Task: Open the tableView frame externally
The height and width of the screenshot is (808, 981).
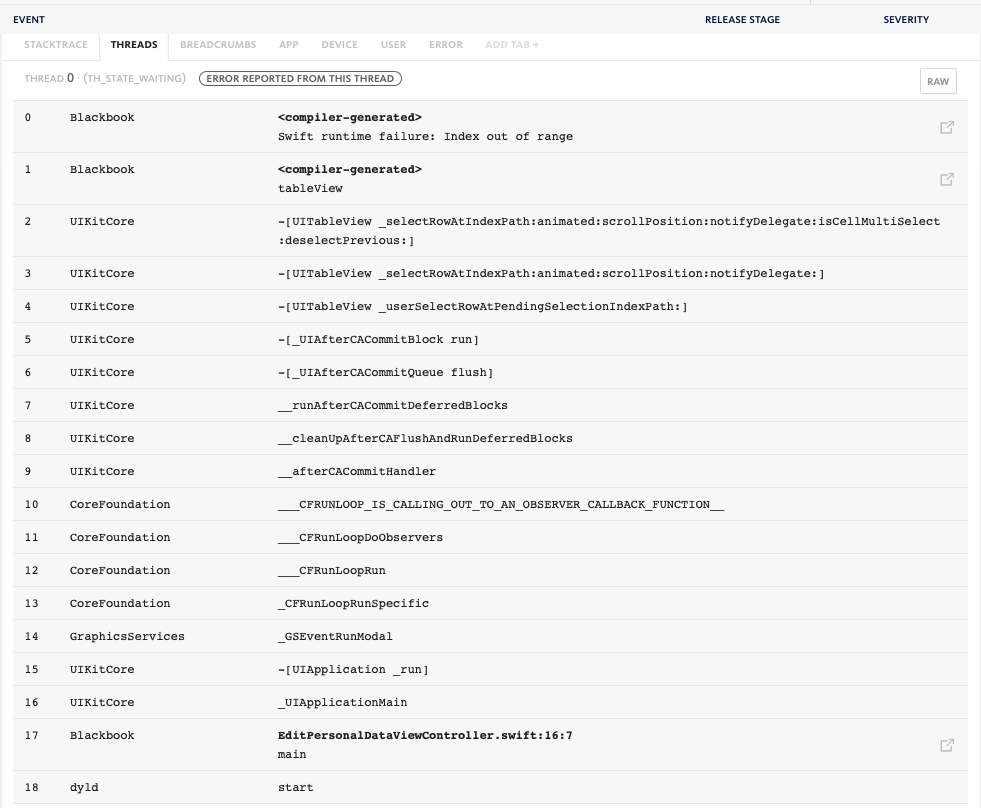Action: (x=947, y=179)
